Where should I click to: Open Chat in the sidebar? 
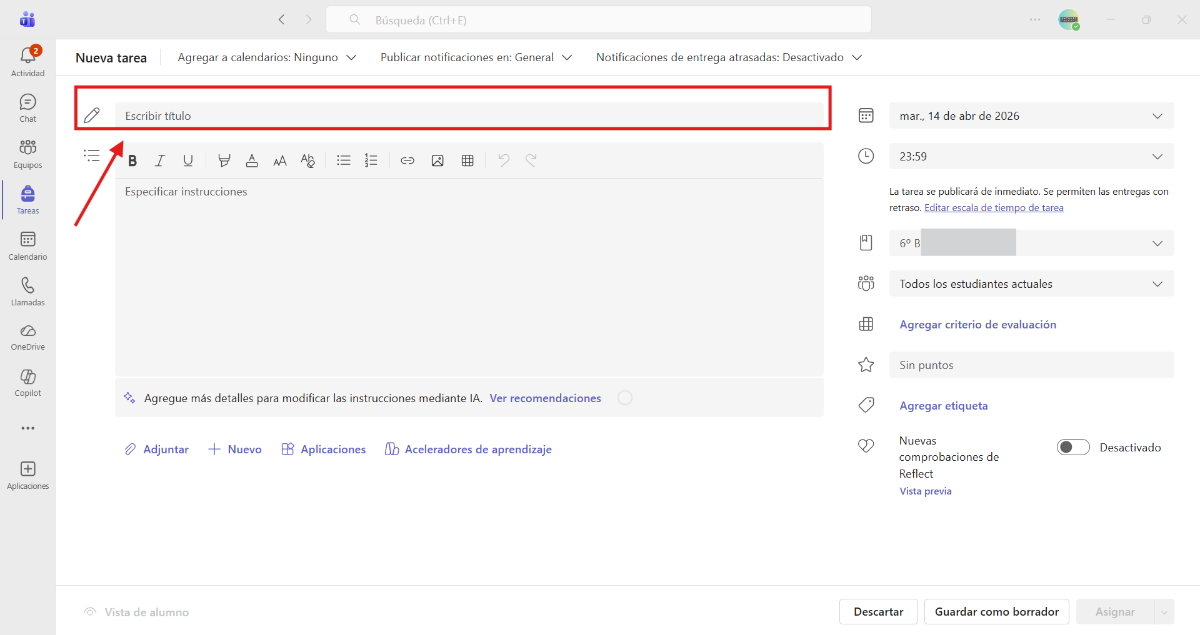(x=28, y=108)
